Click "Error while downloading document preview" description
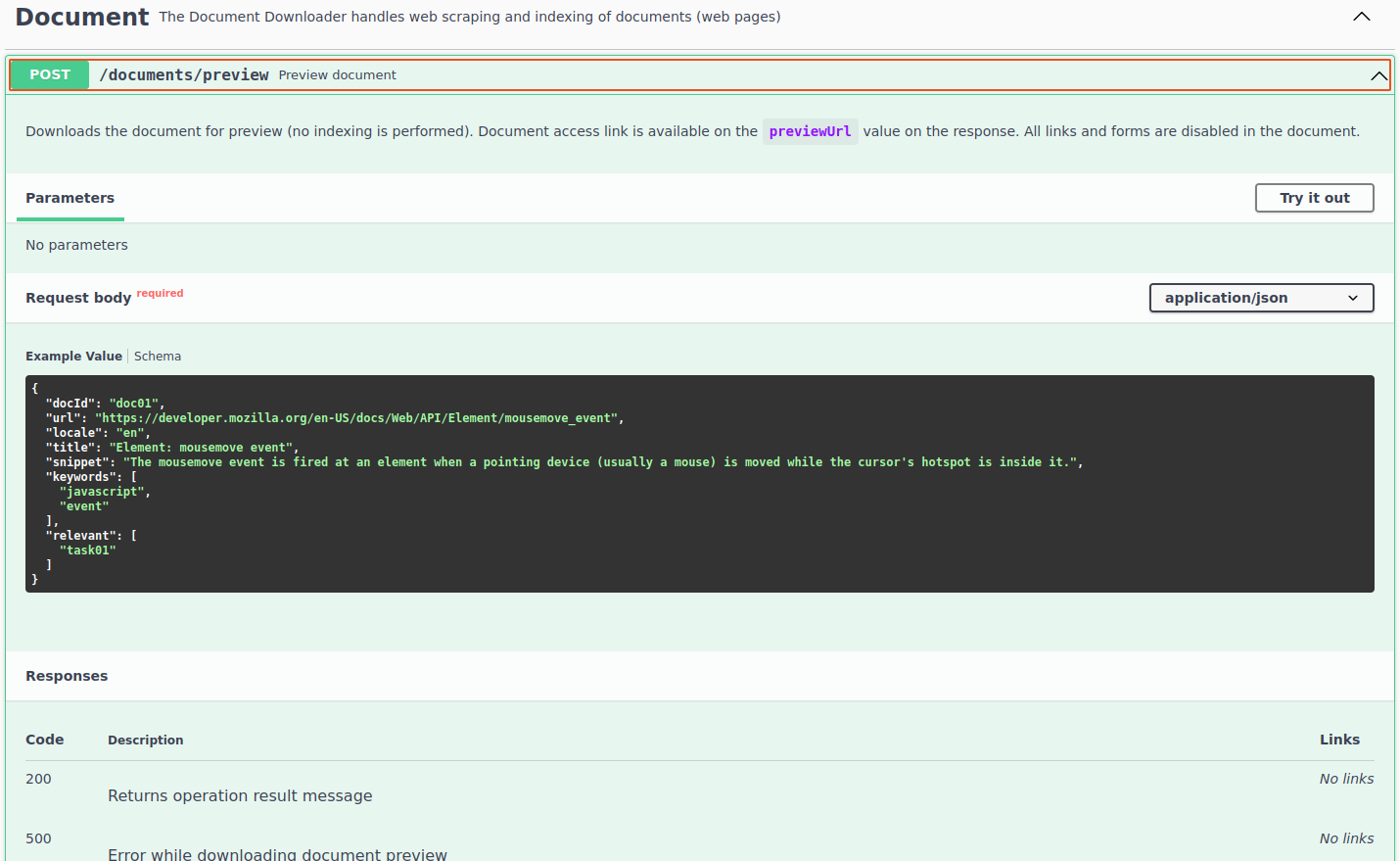 (x=277, y=854)
